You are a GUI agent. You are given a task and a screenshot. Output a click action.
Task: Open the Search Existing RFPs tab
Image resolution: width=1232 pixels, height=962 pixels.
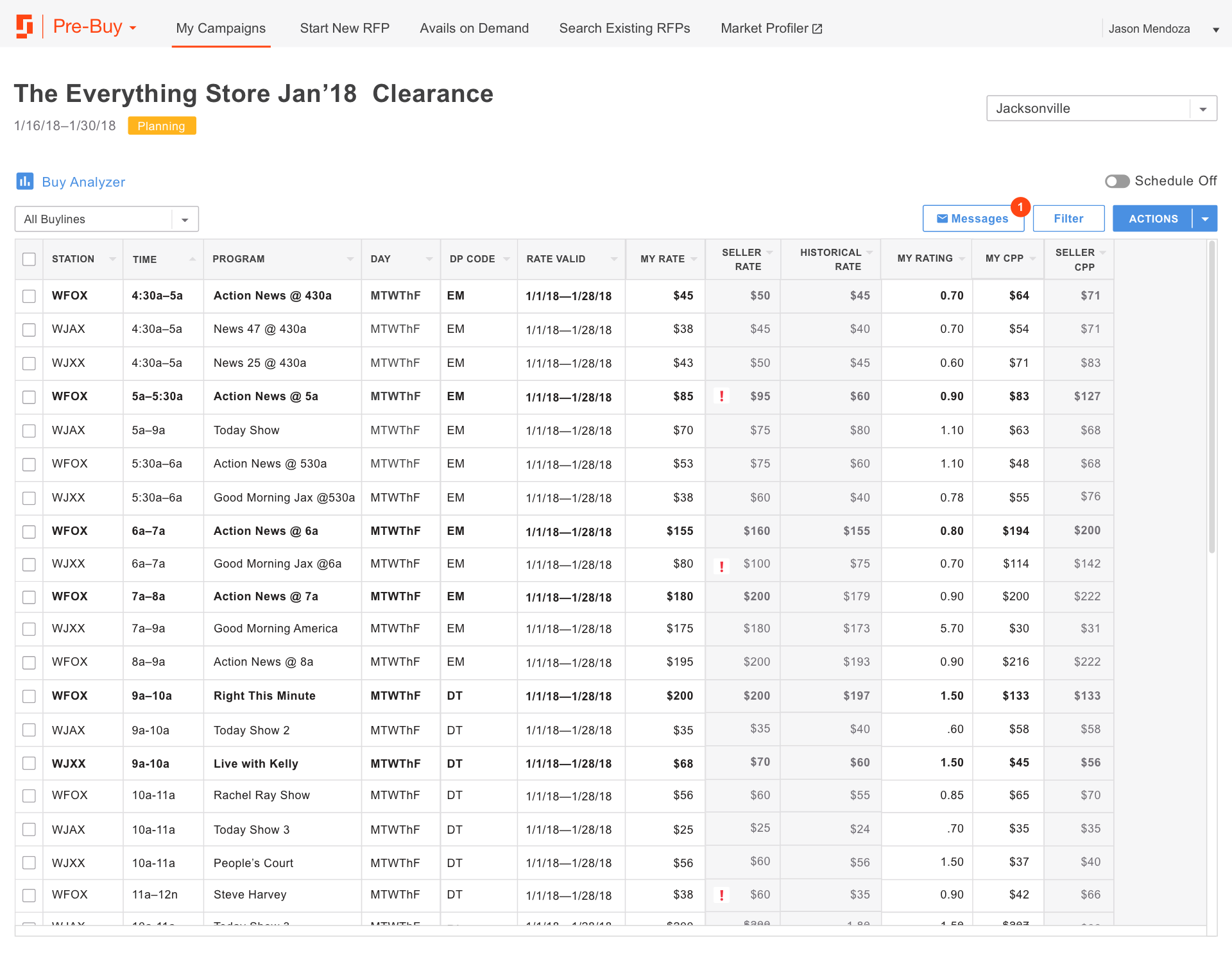(624, 28)
